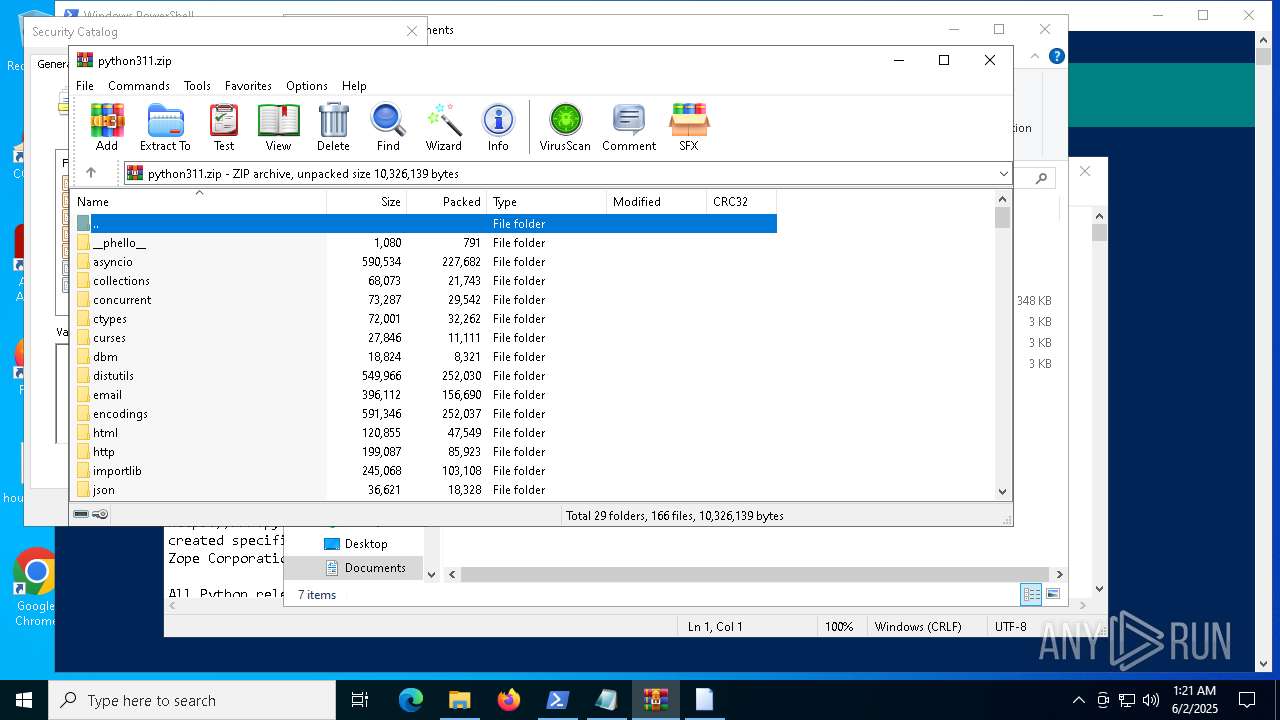Click the Notepad 100% zoom status
Viewport: 1280px width, 720px height.
839,627
